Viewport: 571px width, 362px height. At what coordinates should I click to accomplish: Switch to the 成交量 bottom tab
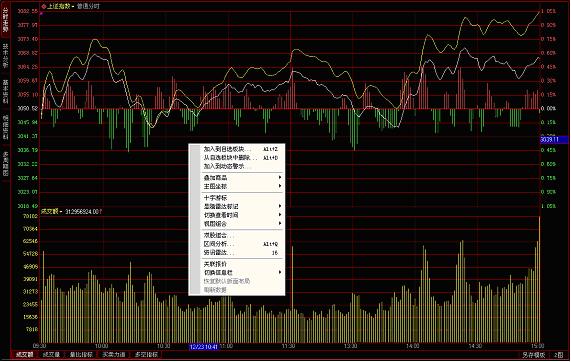tap(51, 354)
